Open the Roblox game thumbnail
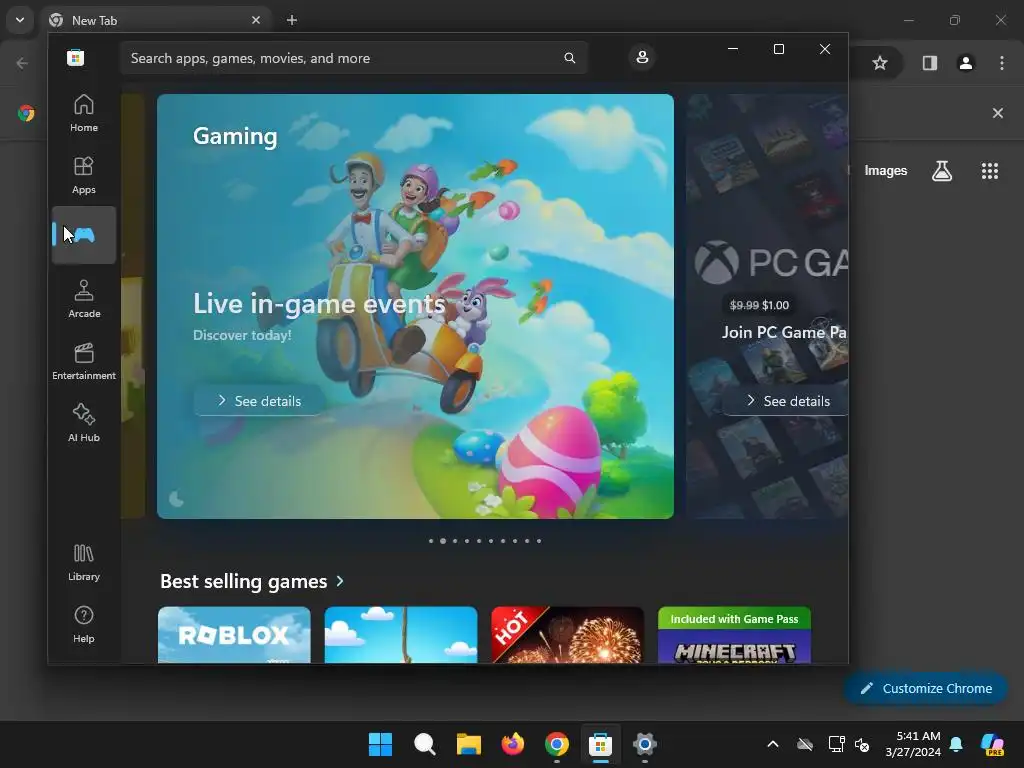 234,635
